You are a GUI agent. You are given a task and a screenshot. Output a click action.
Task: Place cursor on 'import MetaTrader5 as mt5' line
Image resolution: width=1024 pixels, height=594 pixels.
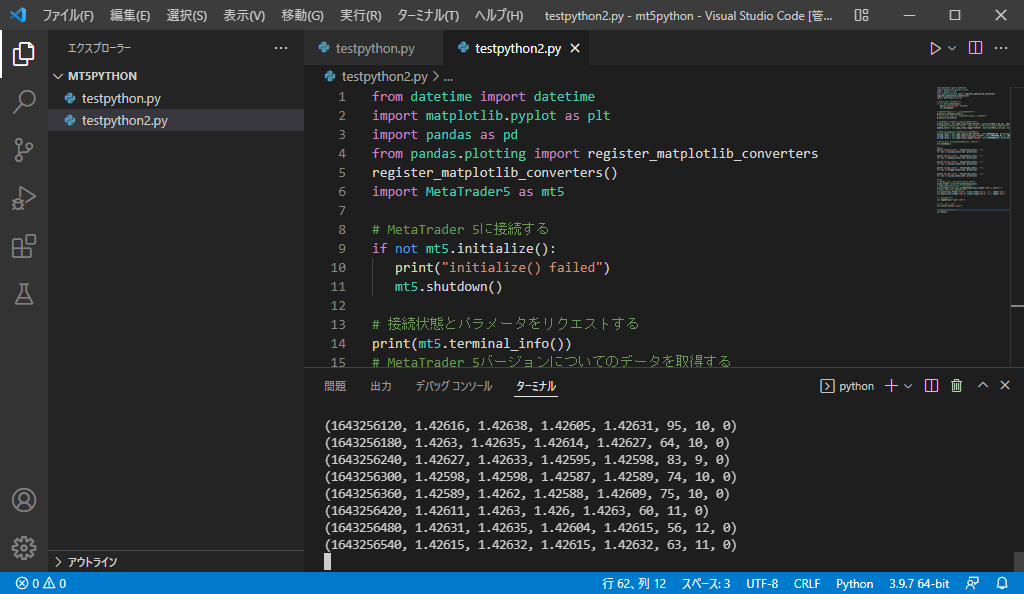[468, 191]
